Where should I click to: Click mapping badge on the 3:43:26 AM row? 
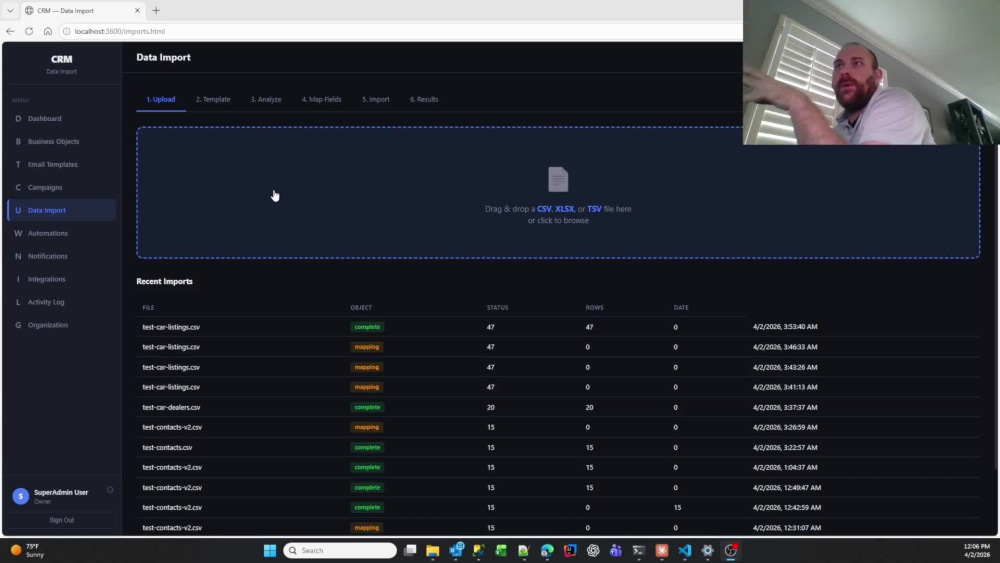click(367, 367)
